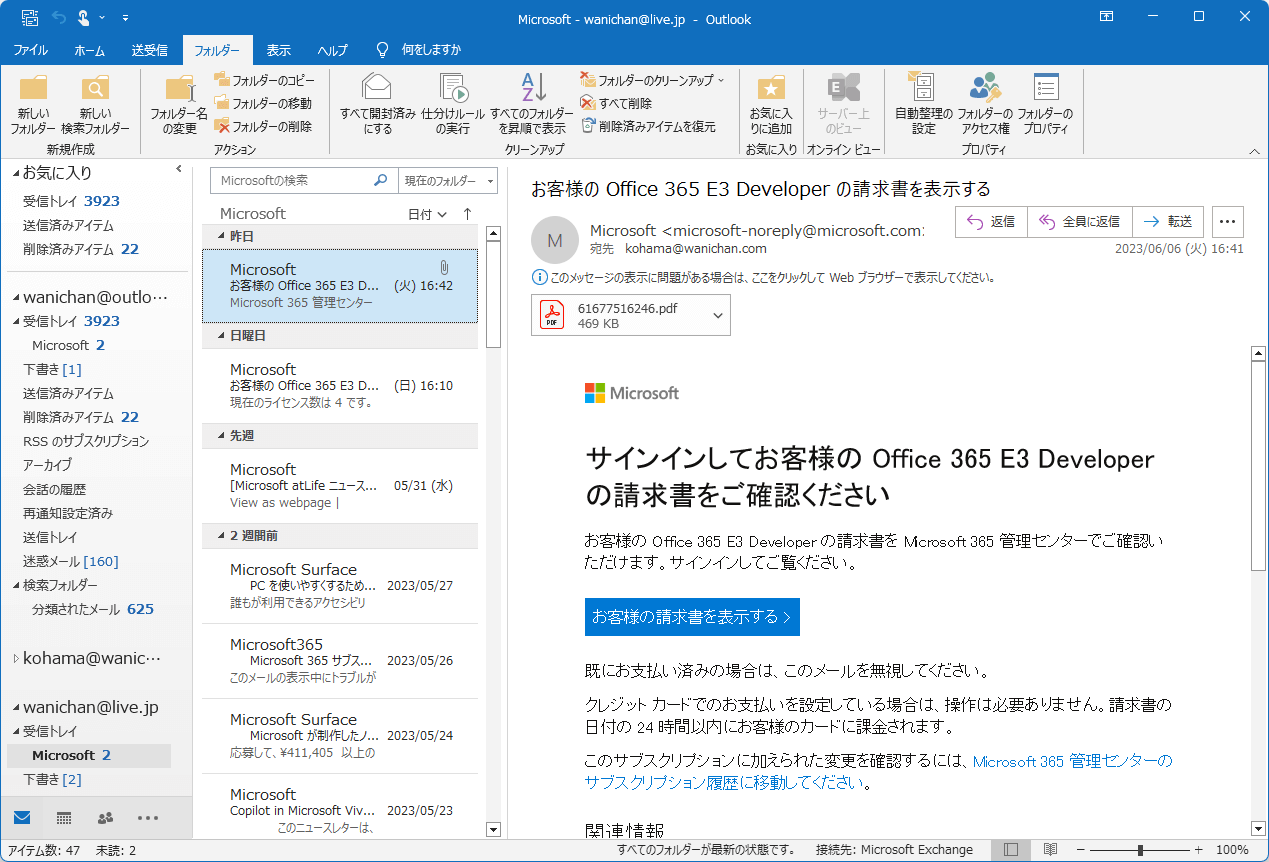Viewport: 1269px width, 862px height.
Task: Collapse the お気に入り section
Action: pyautogui.click(x=15, y=173)
